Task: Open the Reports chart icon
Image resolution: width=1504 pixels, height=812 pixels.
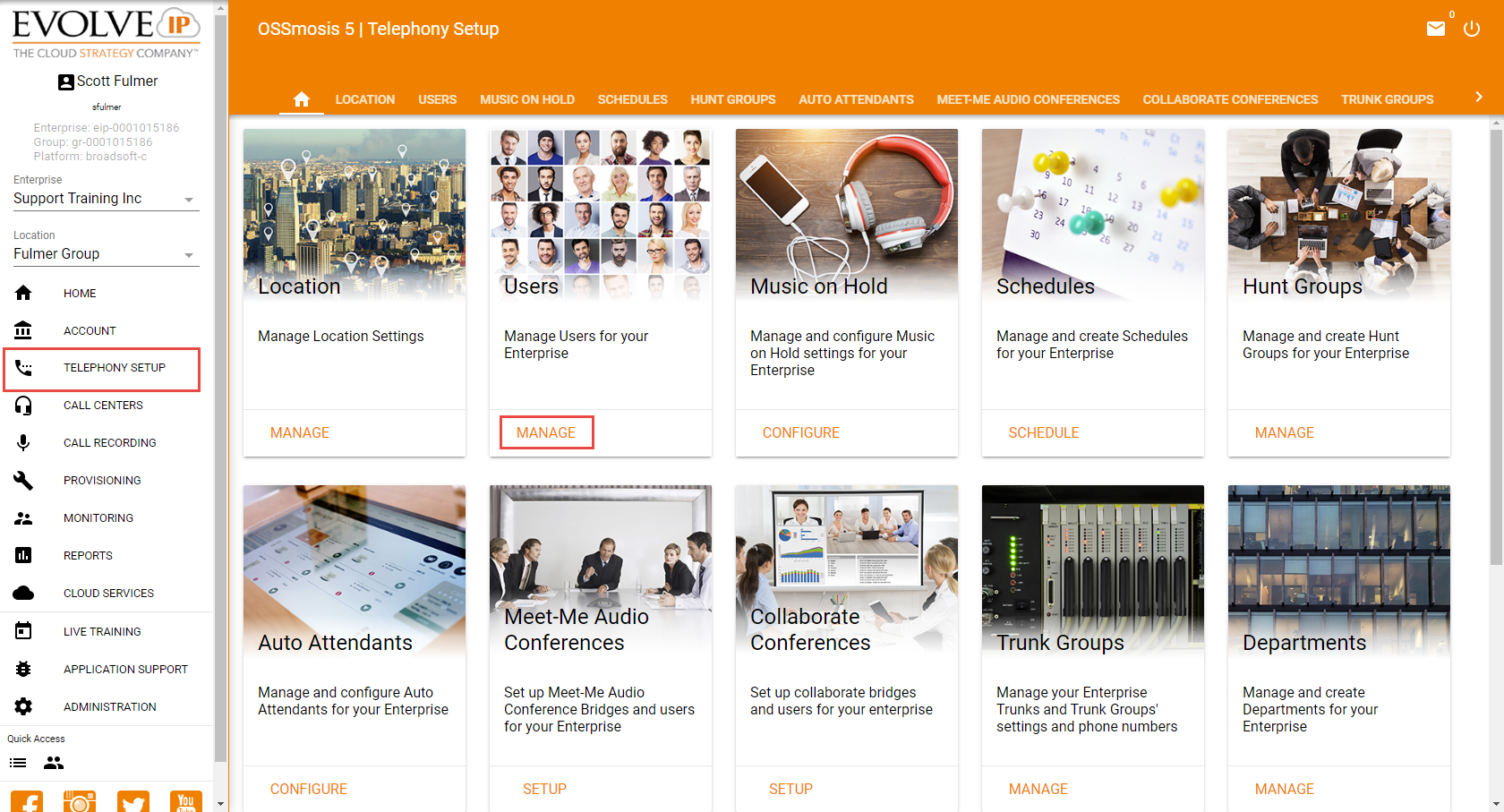Action: pyautogui.click(x=23, y=556)
